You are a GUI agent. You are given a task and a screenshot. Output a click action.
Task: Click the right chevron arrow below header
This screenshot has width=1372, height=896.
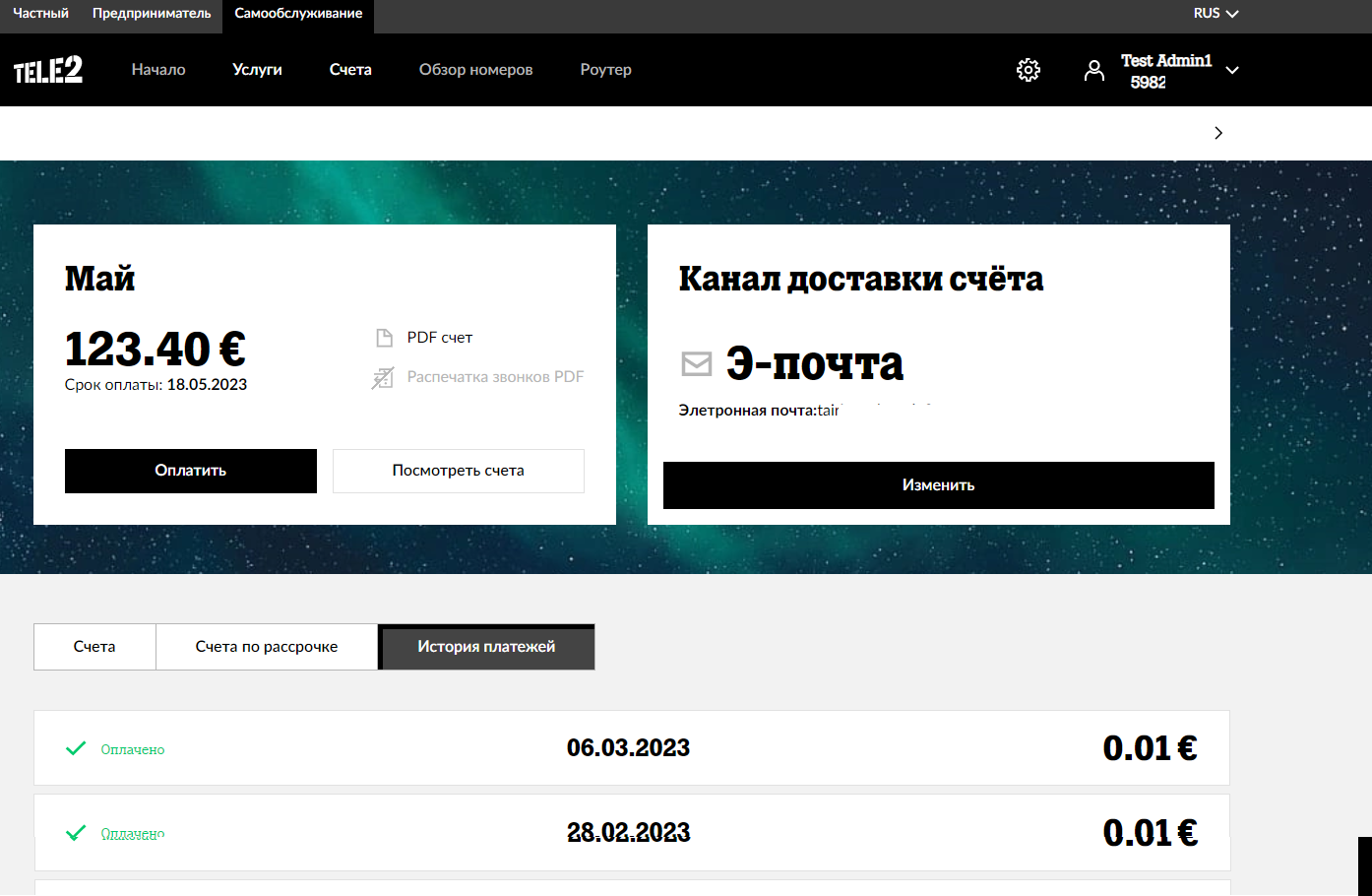[x=1218, y=133]
